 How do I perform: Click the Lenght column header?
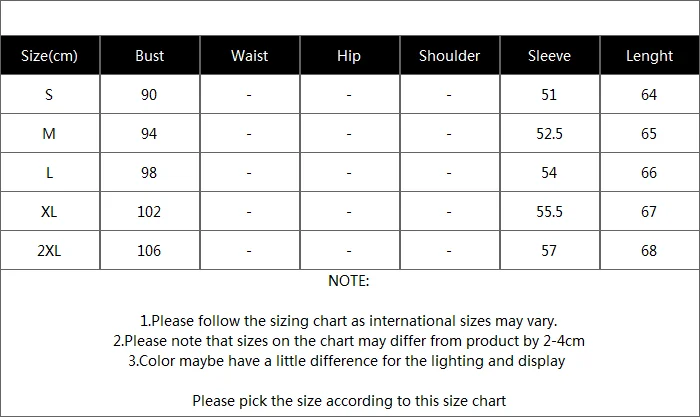click(x=650, y=55)
